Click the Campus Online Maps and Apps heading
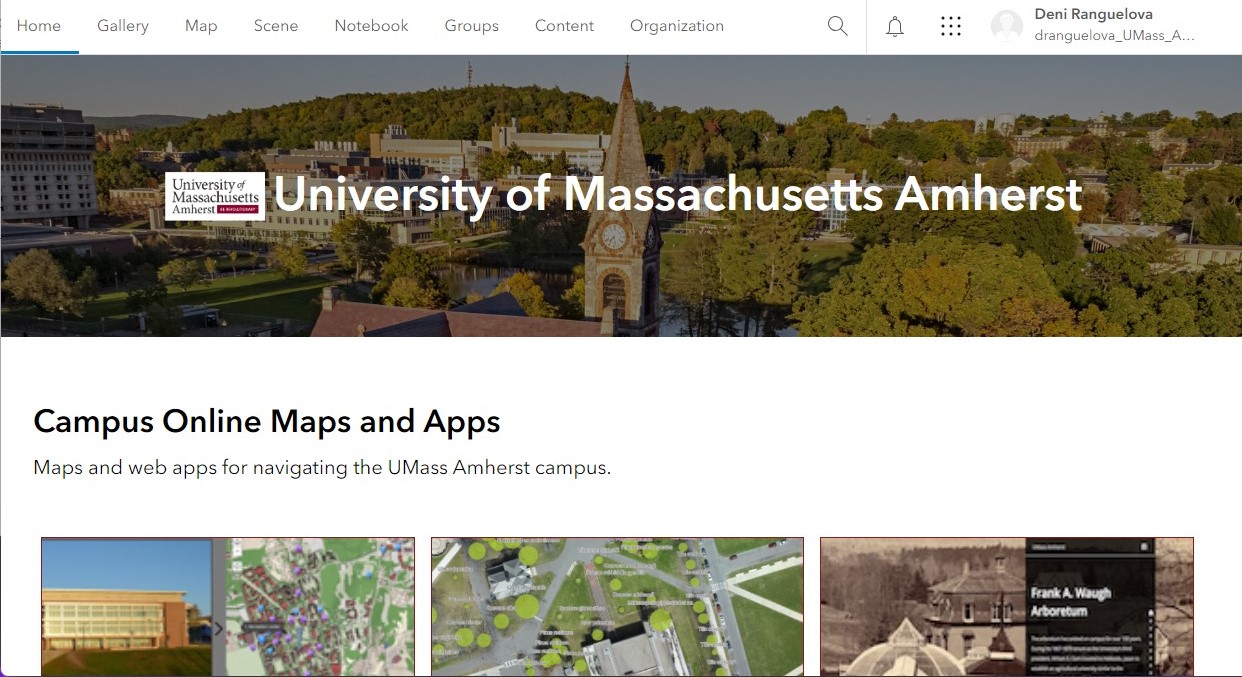This screenshot has height=677, width=1242. click(267, 421)
